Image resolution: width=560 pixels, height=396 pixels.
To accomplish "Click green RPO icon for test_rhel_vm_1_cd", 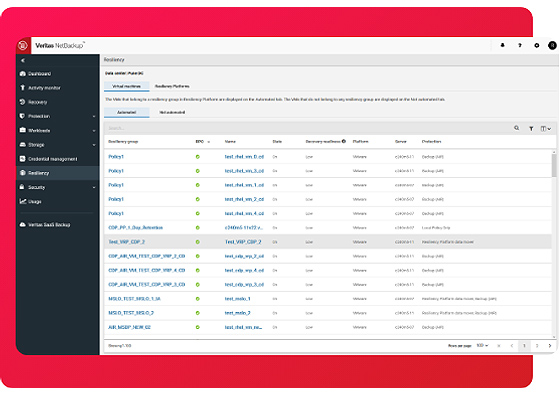I will coord(198,185).
